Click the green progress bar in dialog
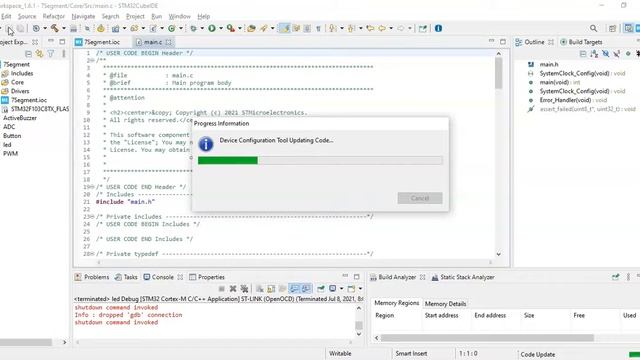Viewport: 640px width, 360px height. (228, 160)
